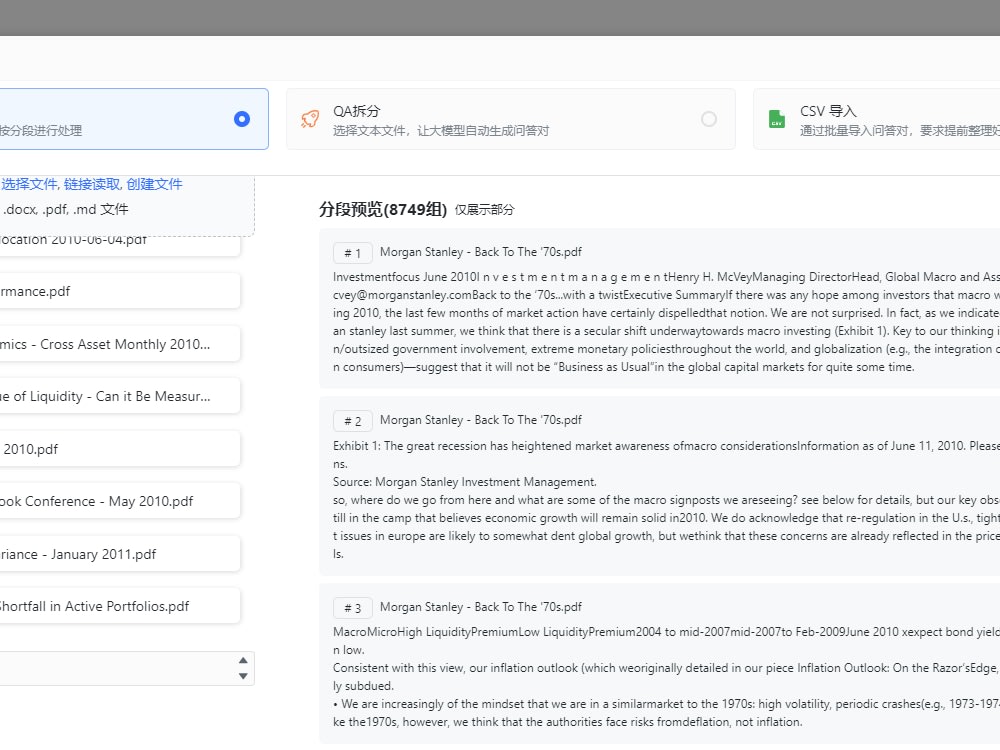Image resolution: width=1000 pixels, height=750 pixels.
Task: Click the file name in segment #1
Action: pyautogui.click(x=481, y=252)
